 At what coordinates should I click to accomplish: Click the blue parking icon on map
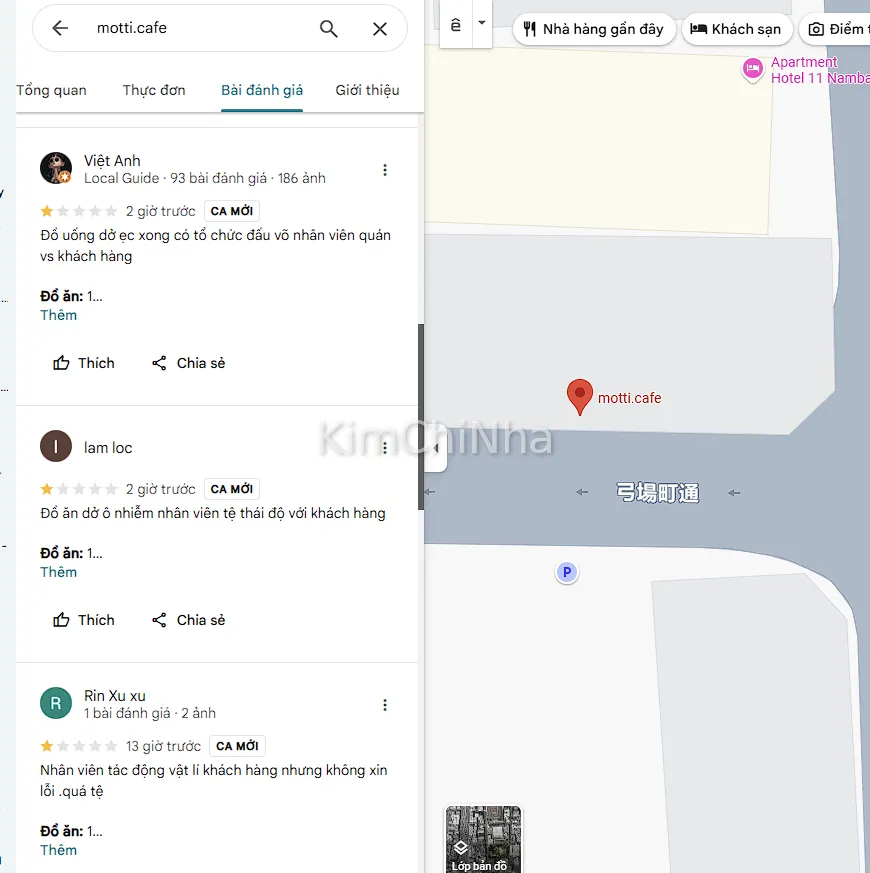tap(567, 573)
